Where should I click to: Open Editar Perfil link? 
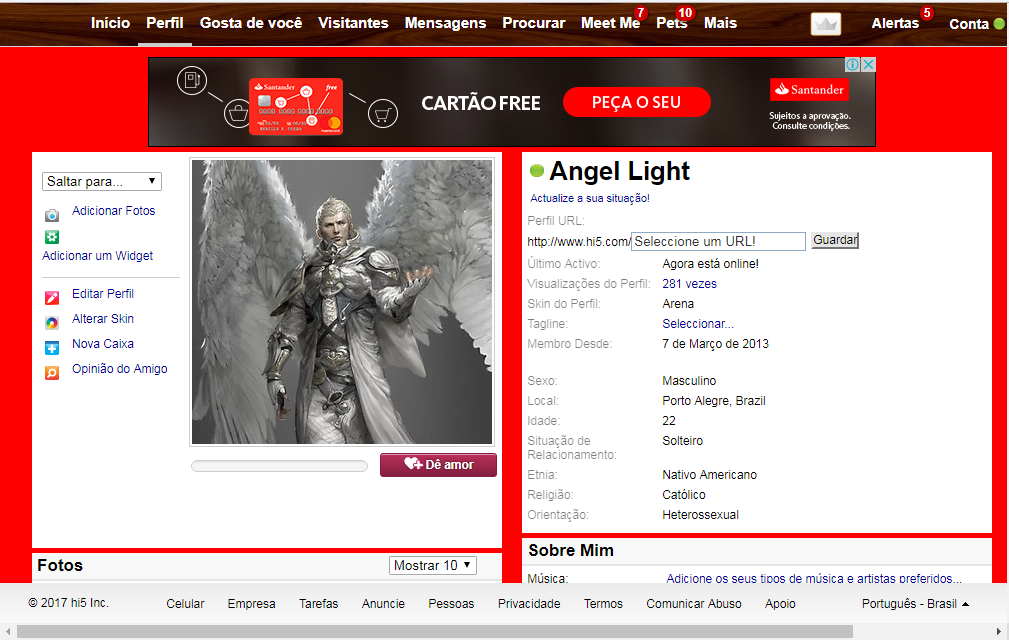click(x=103, y=294)
